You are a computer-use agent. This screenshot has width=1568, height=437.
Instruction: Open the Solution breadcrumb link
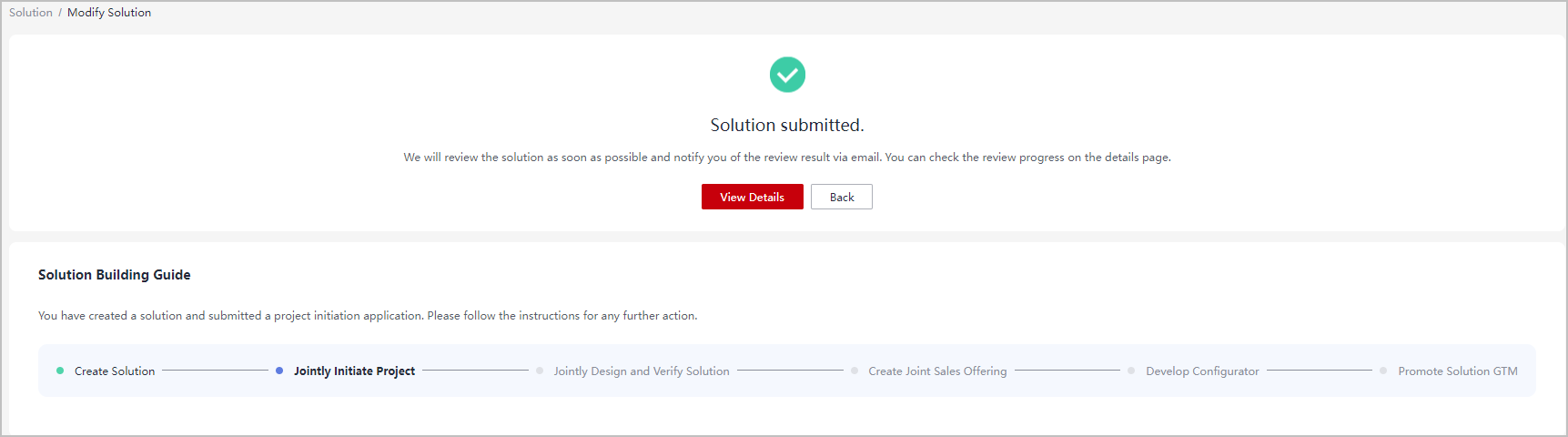pos(31,13)
